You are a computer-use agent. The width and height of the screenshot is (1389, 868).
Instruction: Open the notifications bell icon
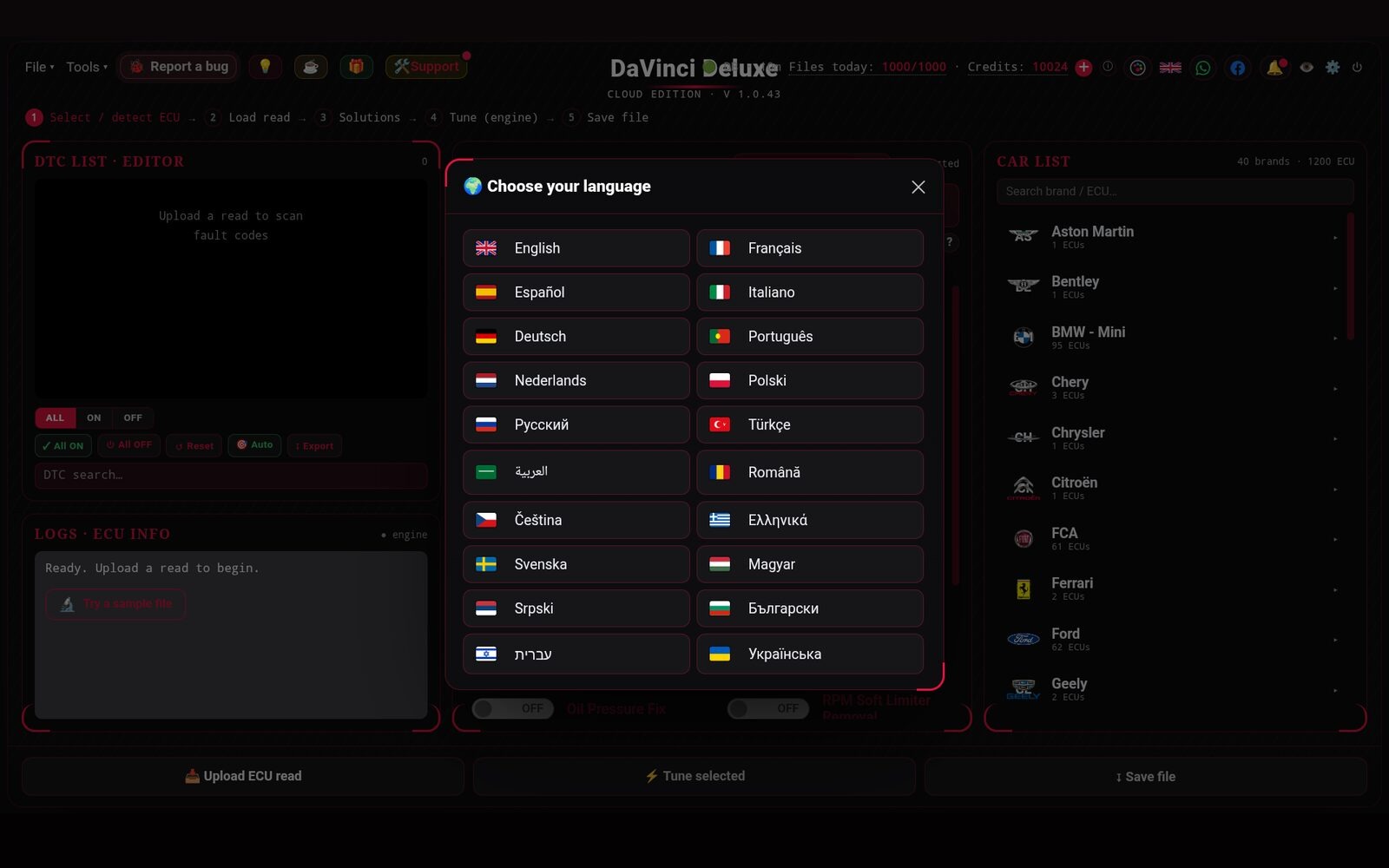click(x=1274, y=67)
